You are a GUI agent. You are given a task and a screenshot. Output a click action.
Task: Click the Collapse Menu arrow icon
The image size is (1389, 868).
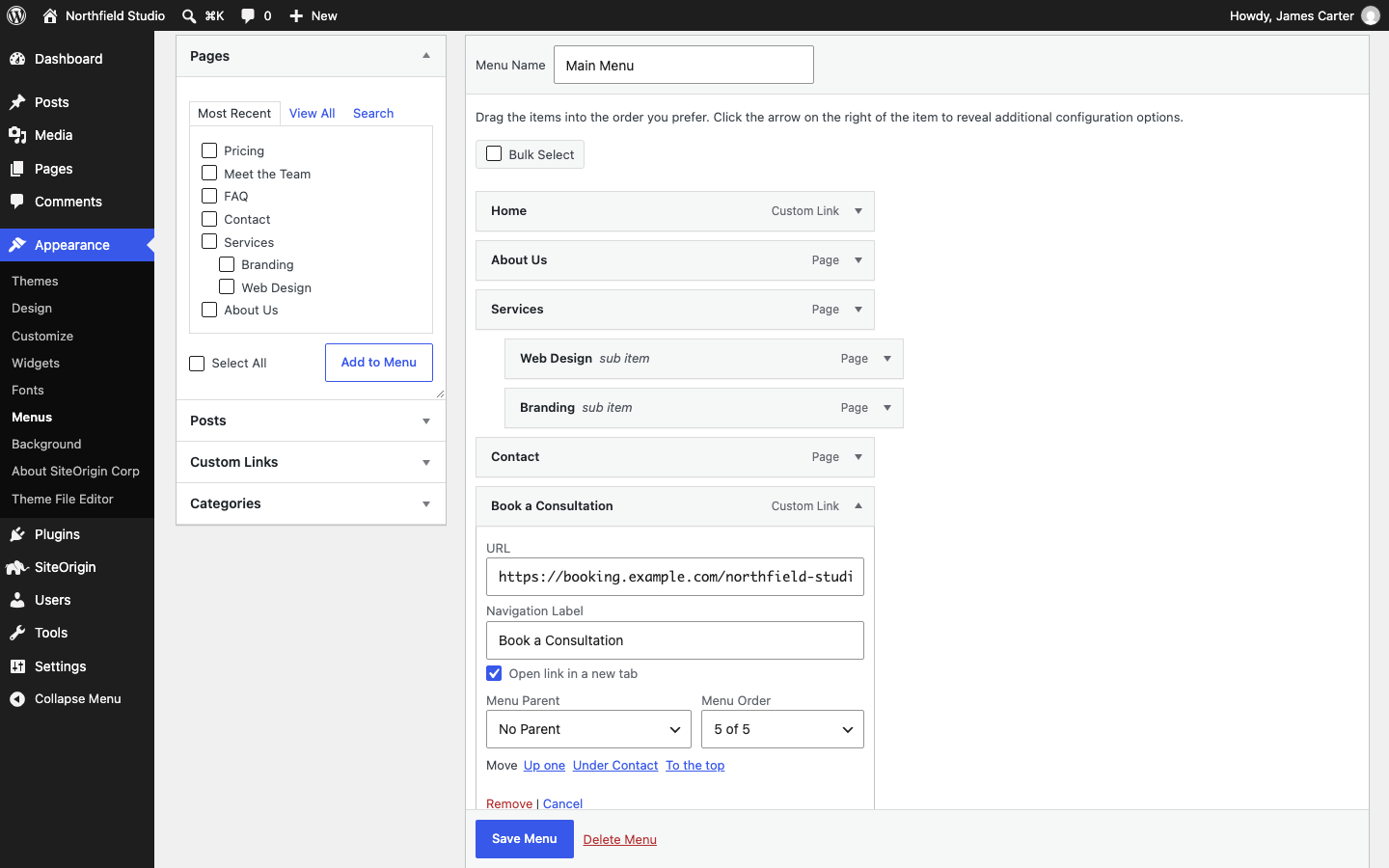tap(17, 699)
